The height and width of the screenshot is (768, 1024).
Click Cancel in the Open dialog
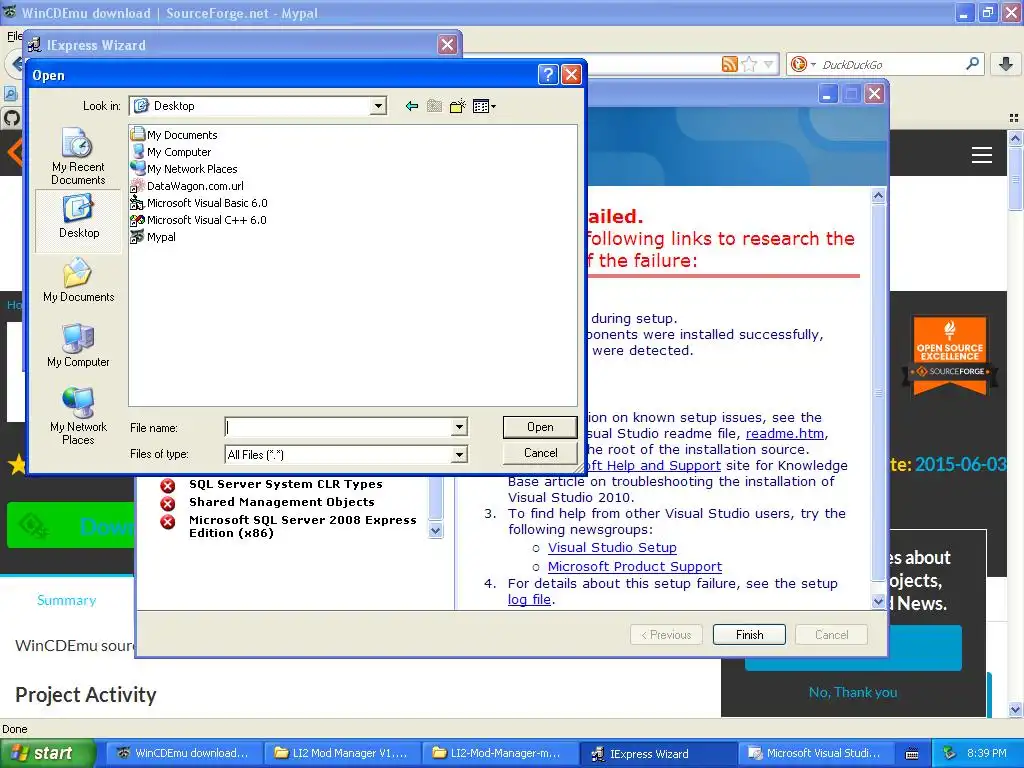(540, 453)
